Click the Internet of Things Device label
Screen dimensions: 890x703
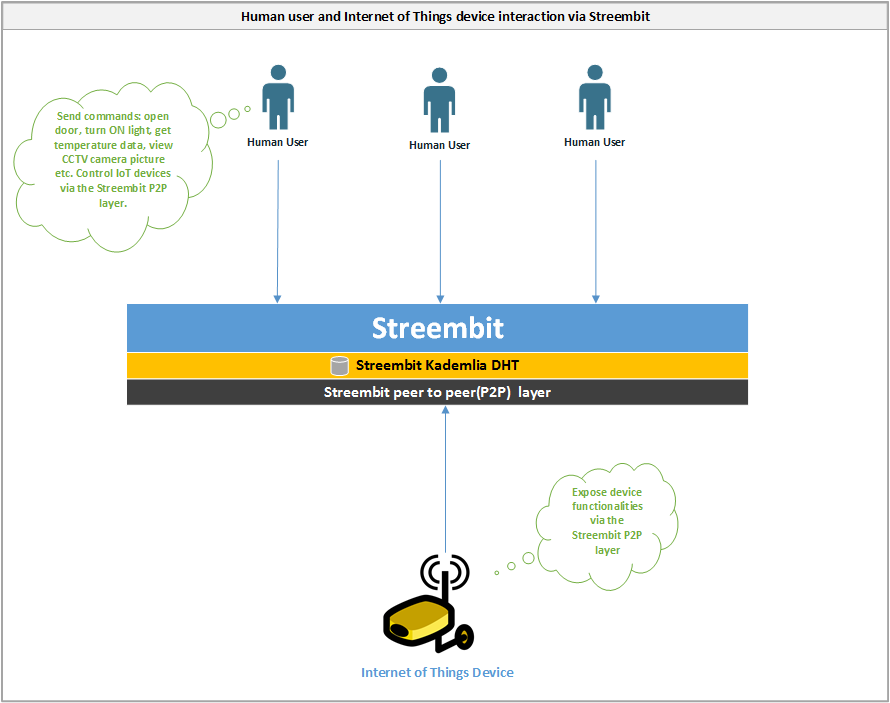(437, 672)
